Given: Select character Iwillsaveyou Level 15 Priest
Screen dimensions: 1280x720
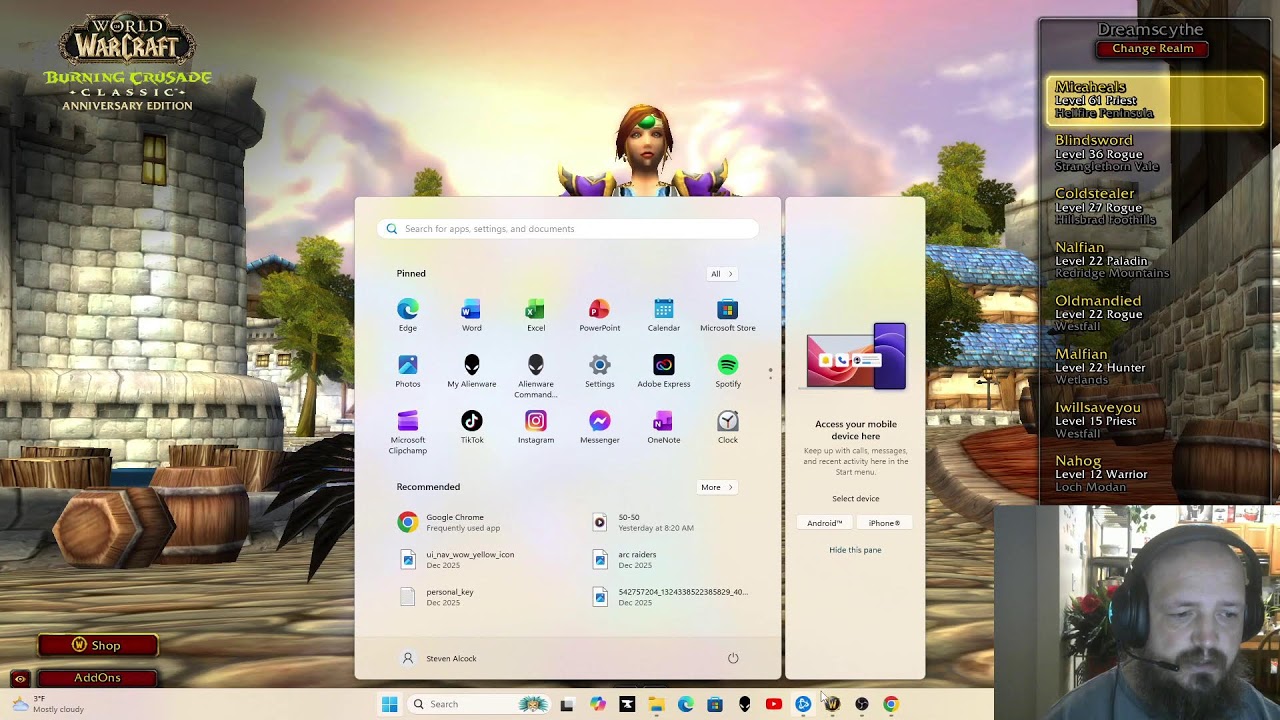Looking at the screenshot, I should coord(1155,420).
